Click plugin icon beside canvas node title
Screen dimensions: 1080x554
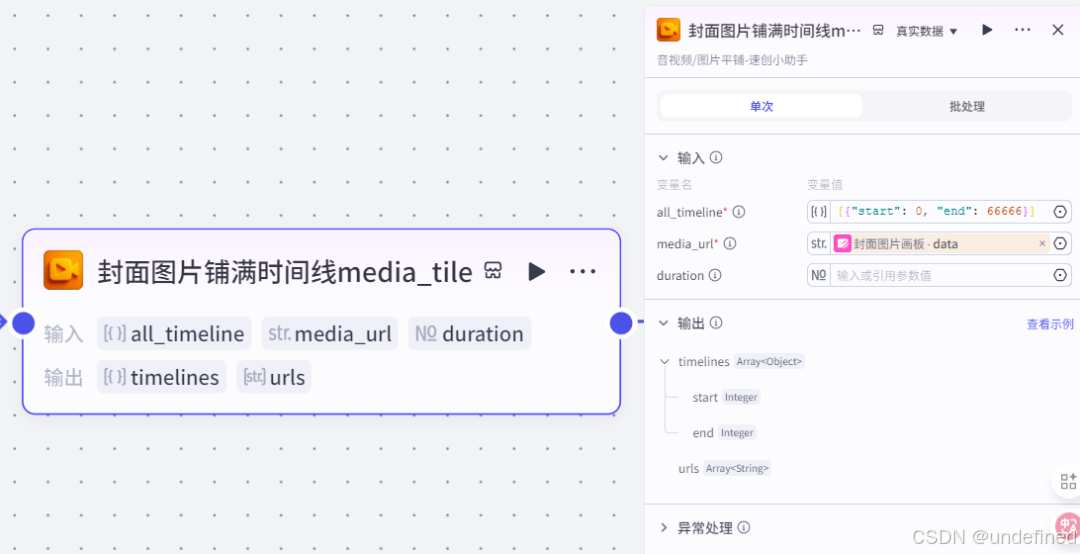pos(492,270)
